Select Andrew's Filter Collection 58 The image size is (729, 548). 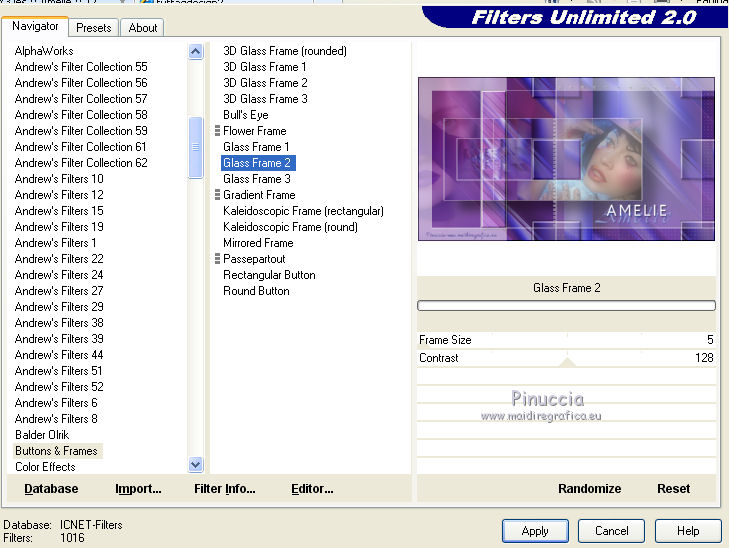pos(81,115)
